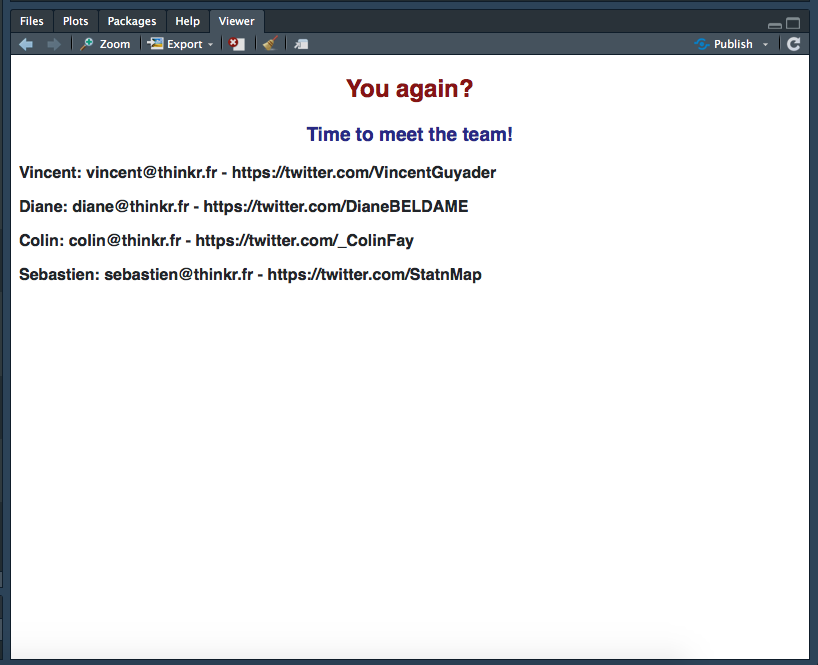Open the Export dropdown menu

pyautogui.click(x=181, y=44)
